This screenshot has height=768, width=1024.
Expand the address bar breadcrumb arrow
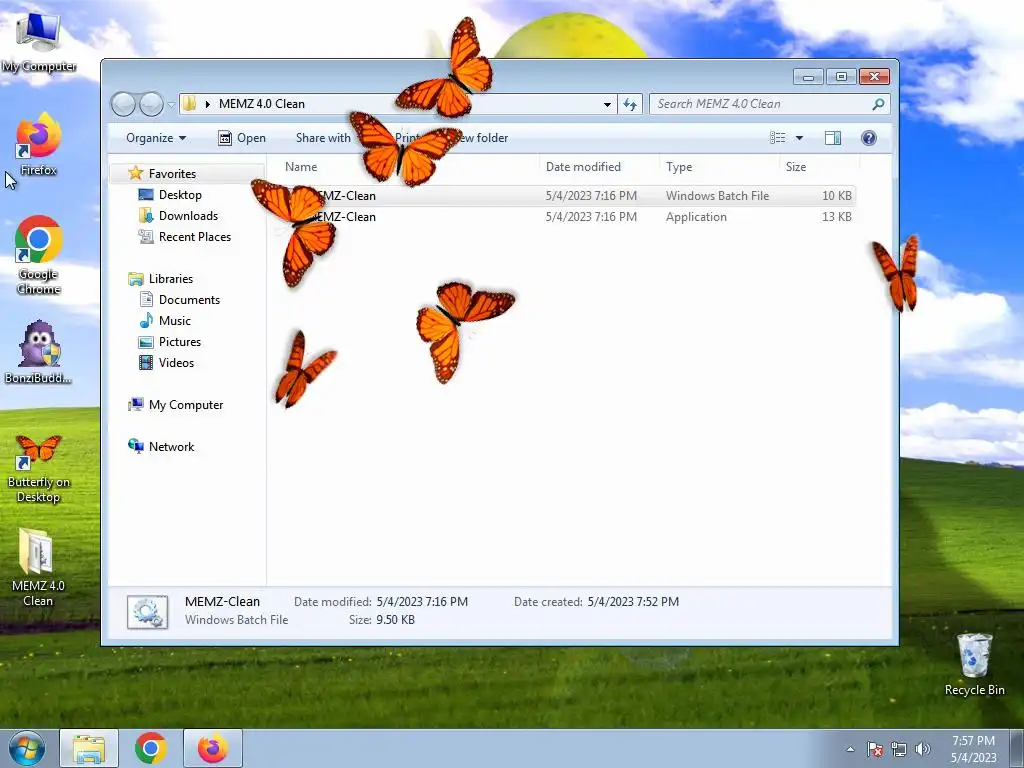pyautogui.click(x=208, y=104)
